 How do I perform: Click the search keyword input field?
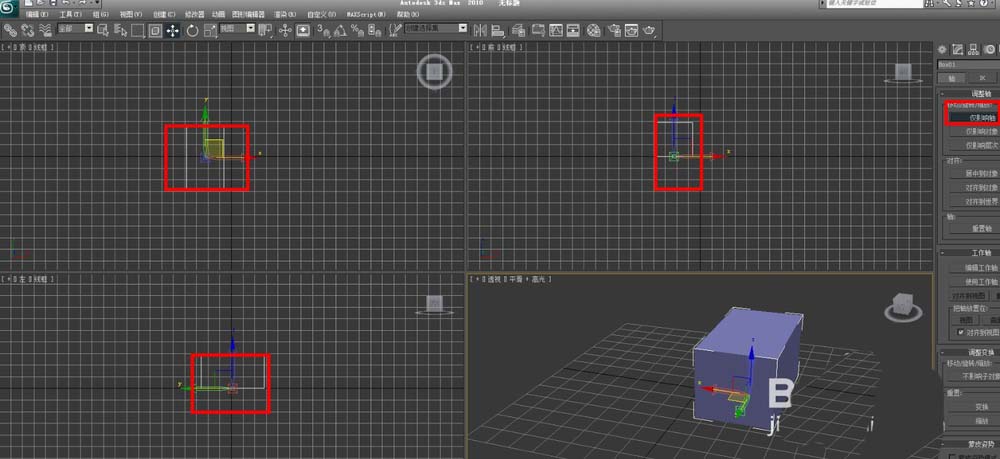click(874, 3)
